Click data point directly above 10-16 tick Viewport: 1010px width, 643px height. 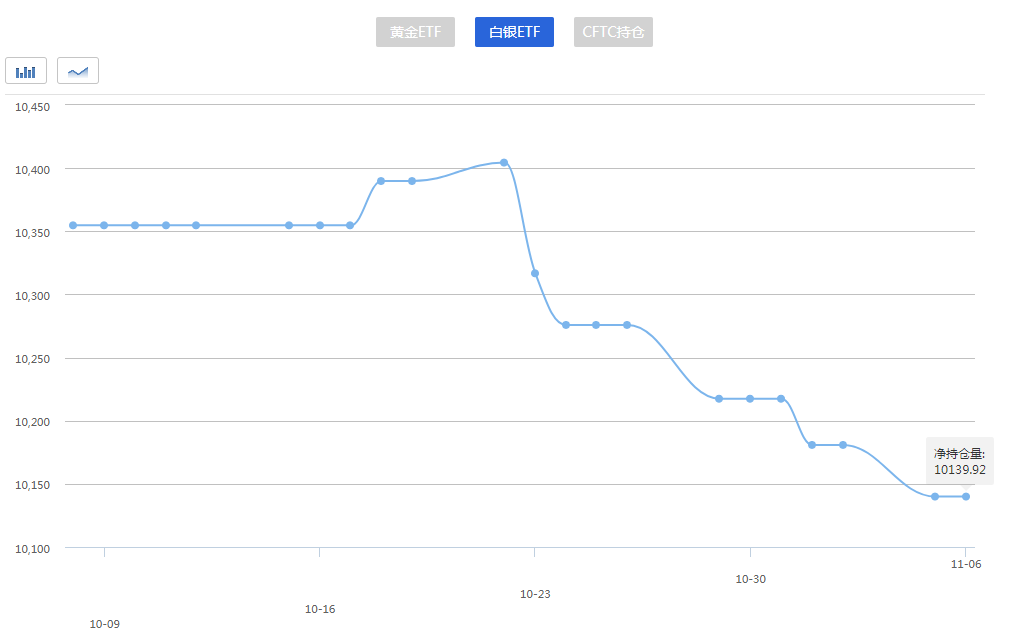320,225
